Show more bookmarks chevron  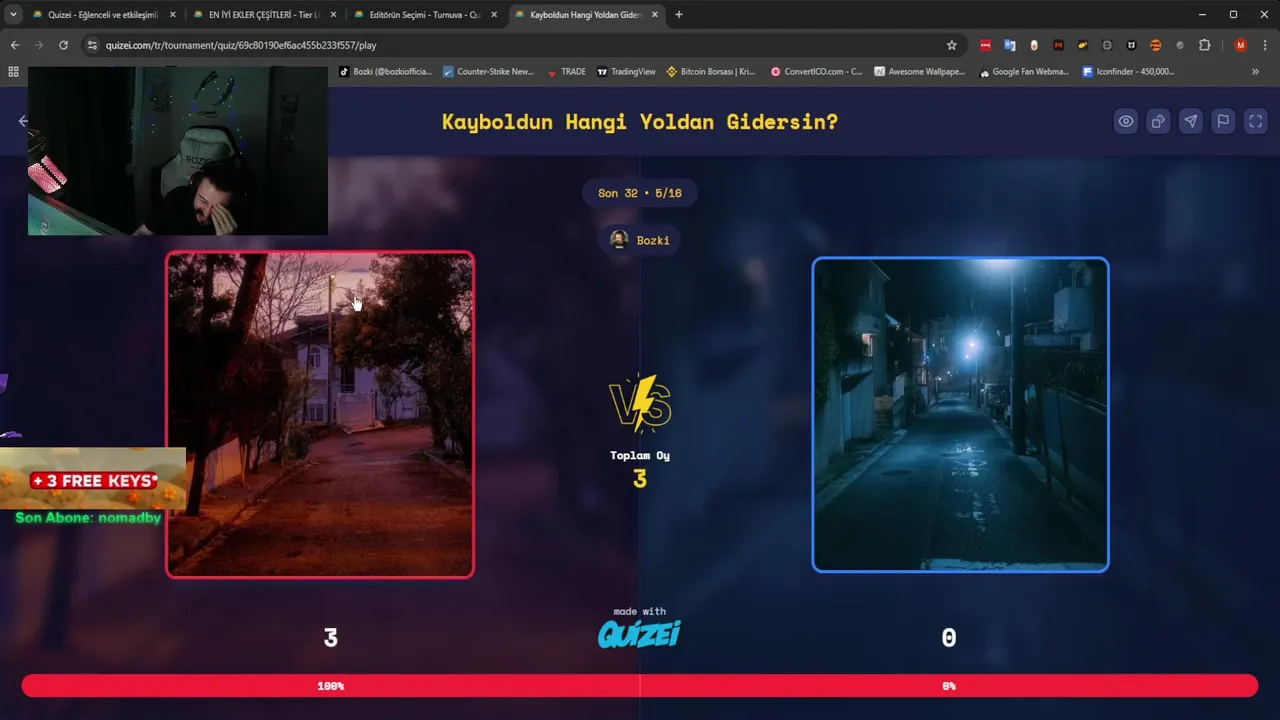coord(1255,72)
